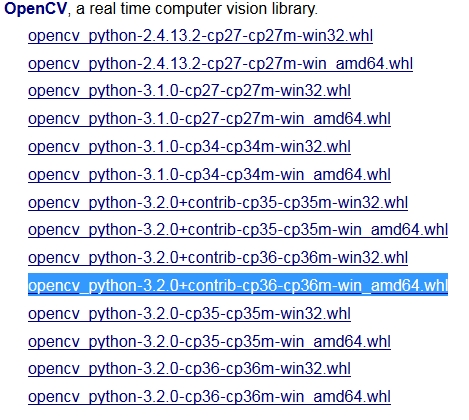Click 3.2.0+contrib cp35 win32 wheel link
Viewport: 469px width, 420px height.
pos(218,202)
